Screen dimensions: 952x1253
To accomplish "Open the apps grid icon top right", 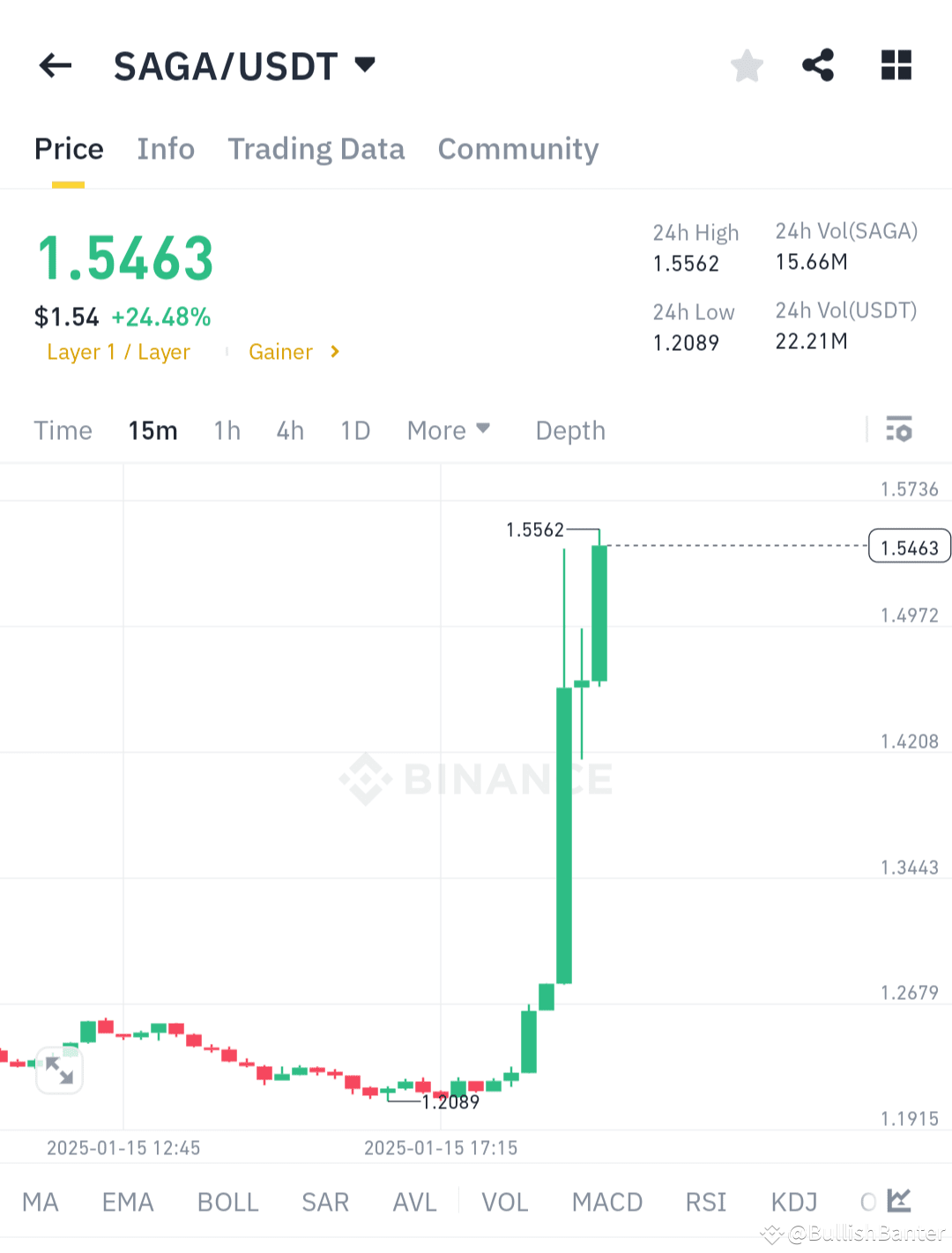I will (x=896, y=64).
